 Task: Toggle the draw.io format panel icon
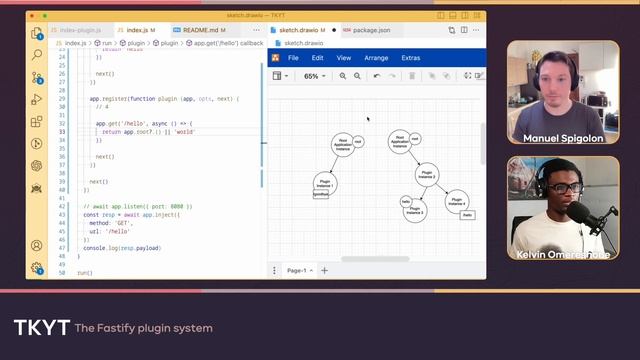click(479, 76)
